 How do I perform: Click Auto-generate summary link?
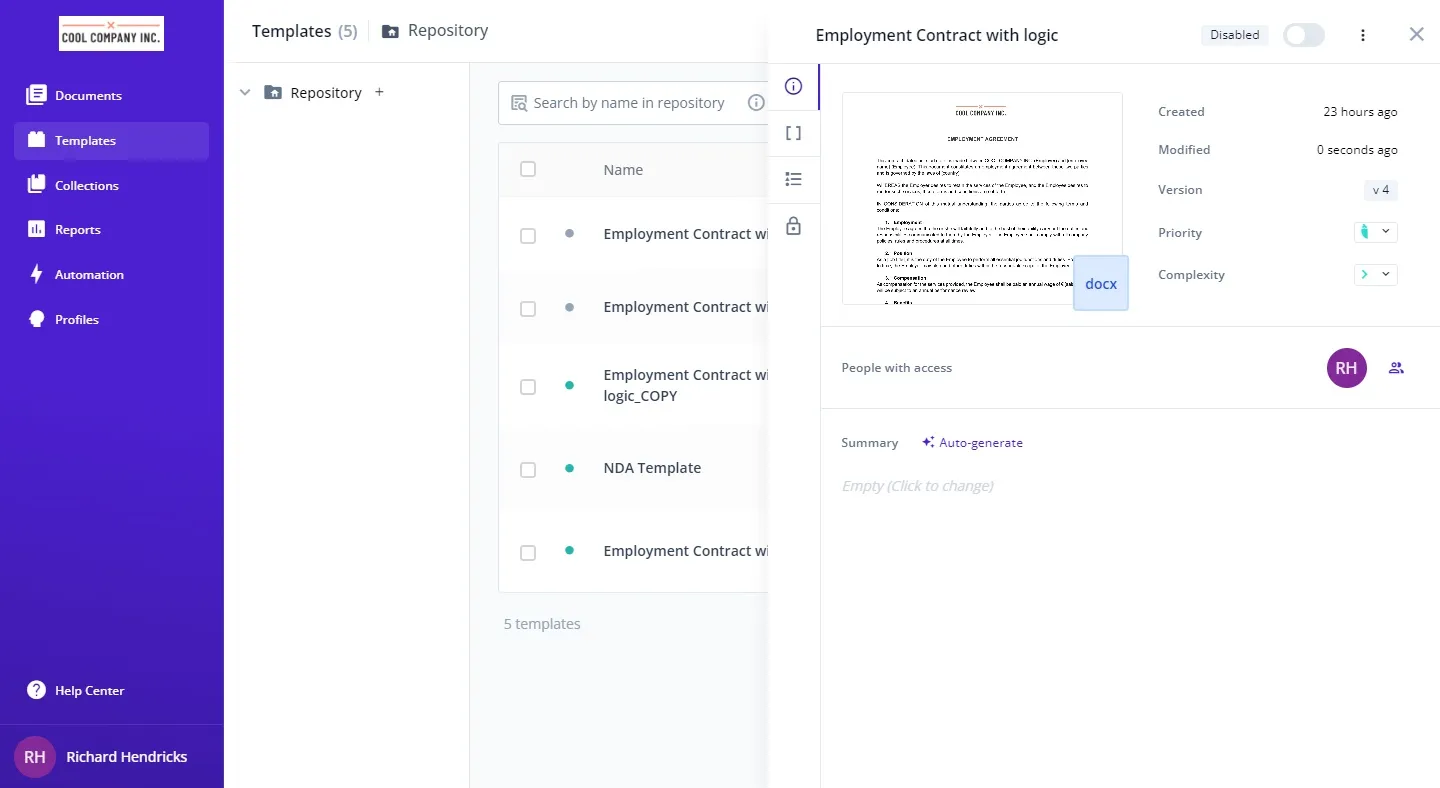972,442
